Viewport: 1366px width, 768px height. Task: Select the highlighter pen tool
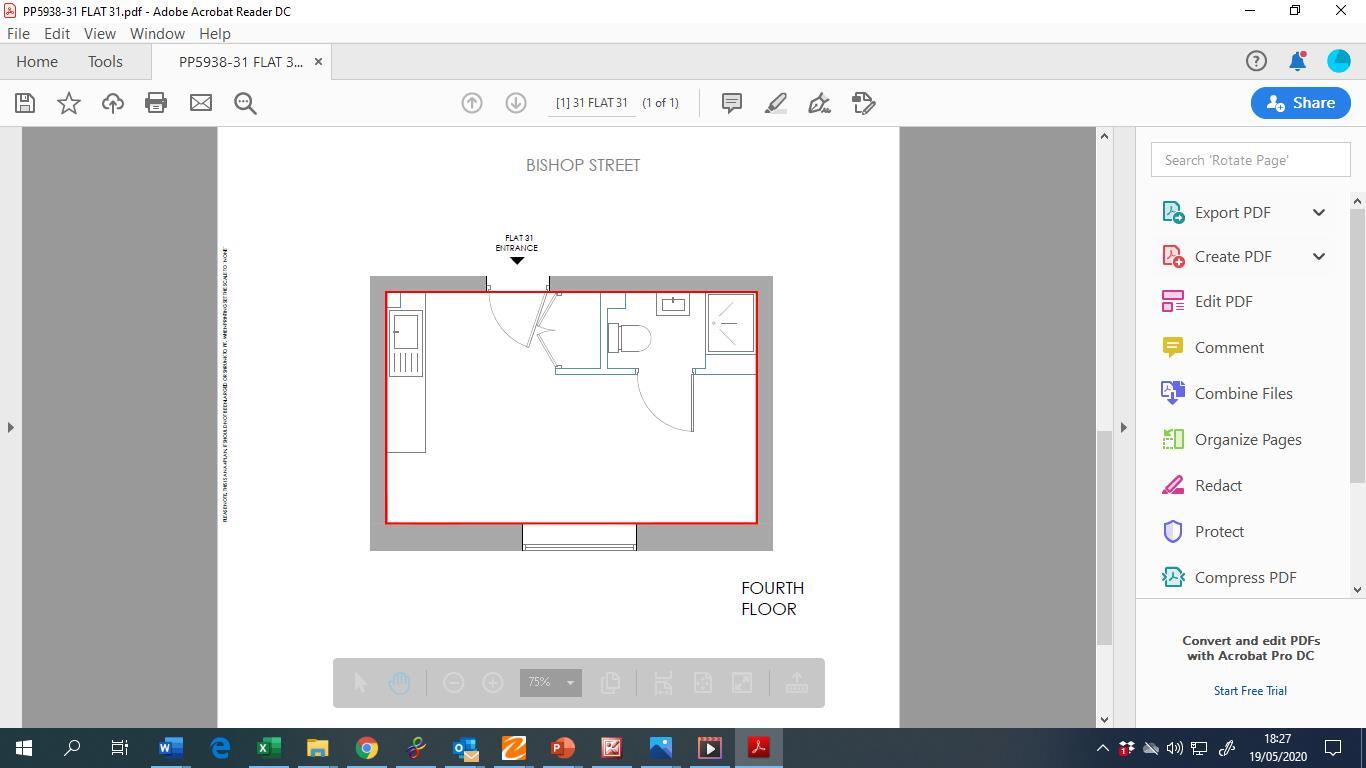point(776,103)
